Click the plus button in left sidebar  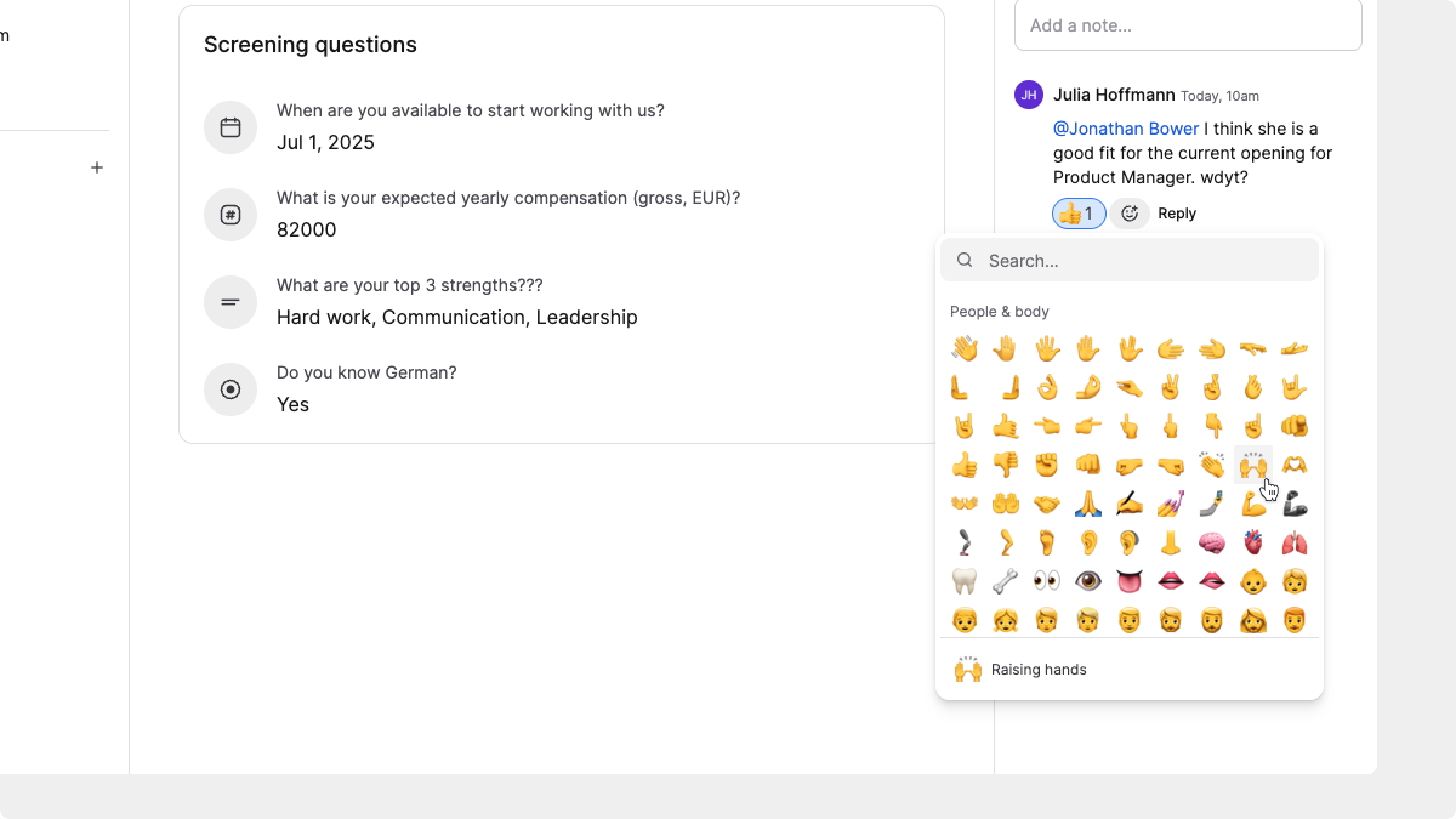97,167
